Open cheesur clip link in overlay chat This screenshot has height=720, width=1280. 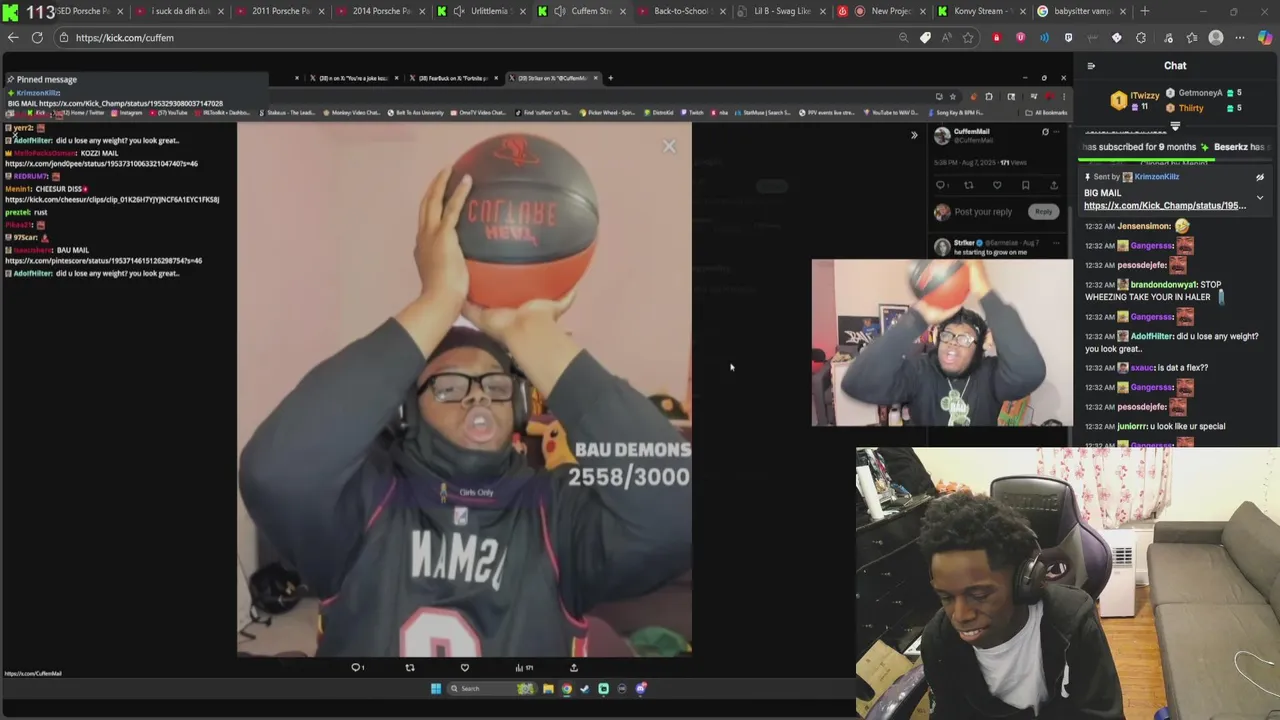click(x=112, y=200)
